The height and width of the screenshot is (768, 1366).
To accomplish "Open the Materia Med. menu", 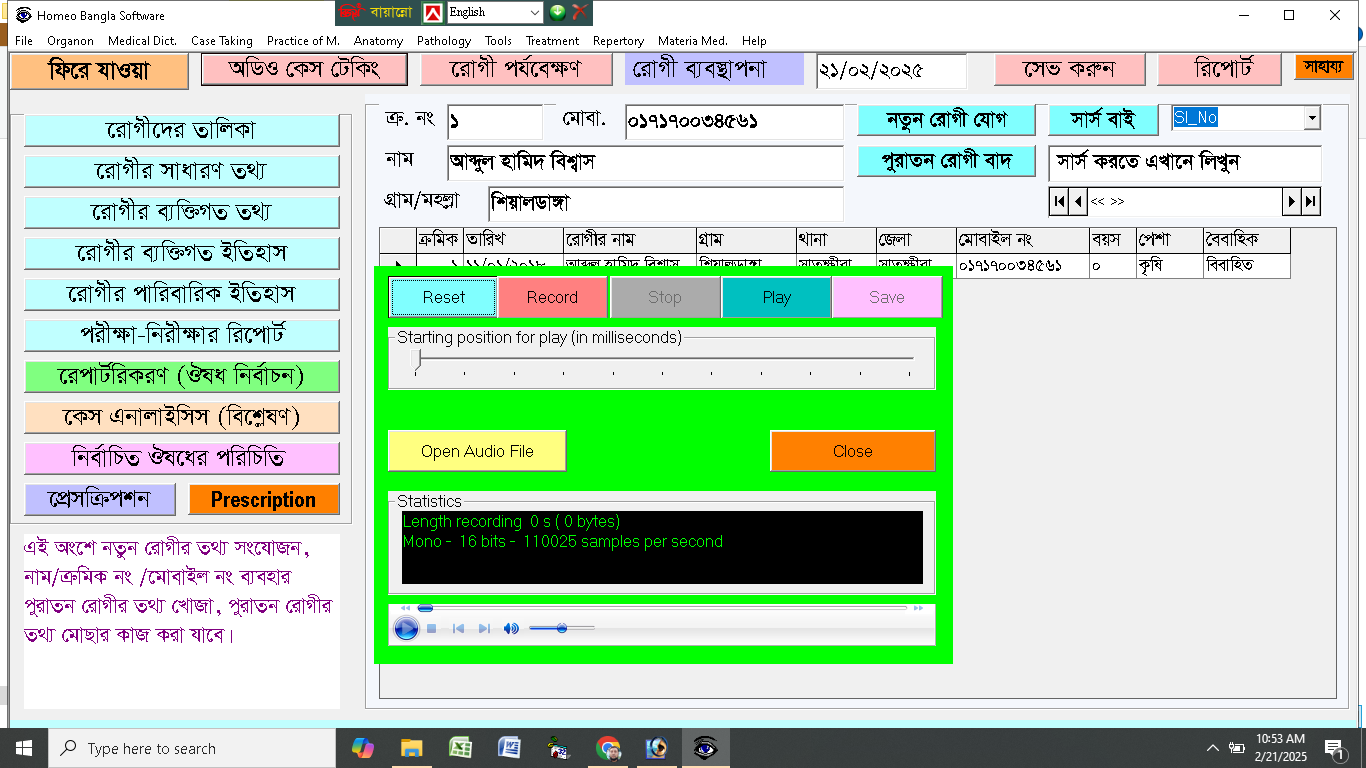I will (x=692, y=41).
